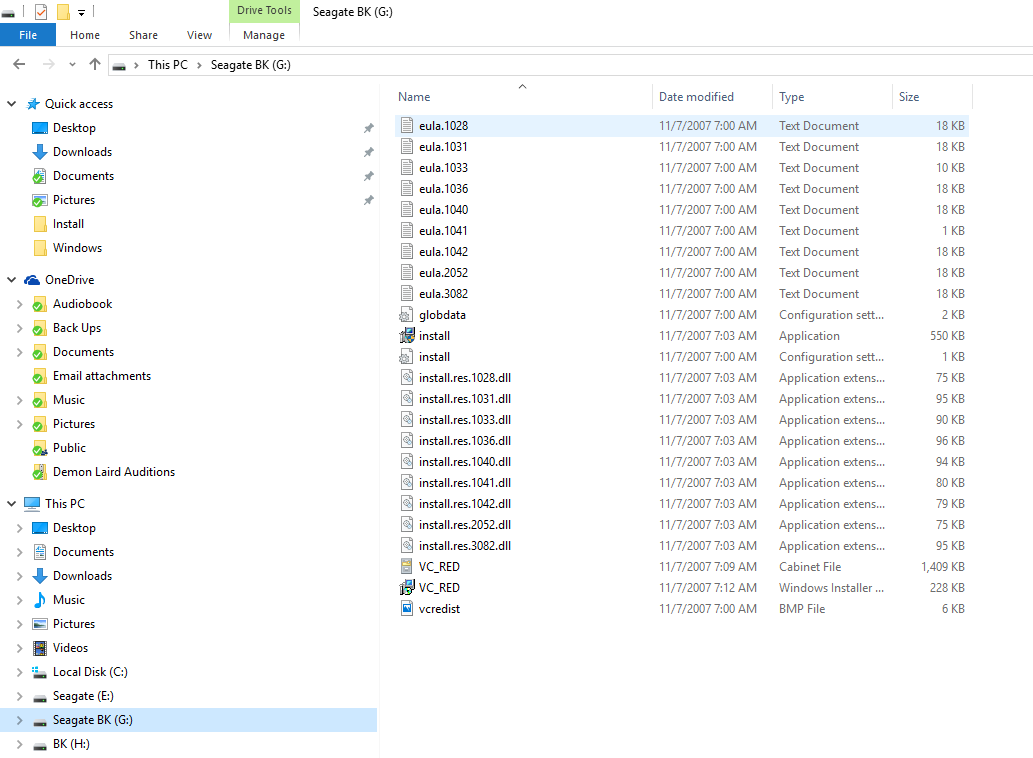Select the eula.1033 file
The image size is (1033, 758).
443,168
